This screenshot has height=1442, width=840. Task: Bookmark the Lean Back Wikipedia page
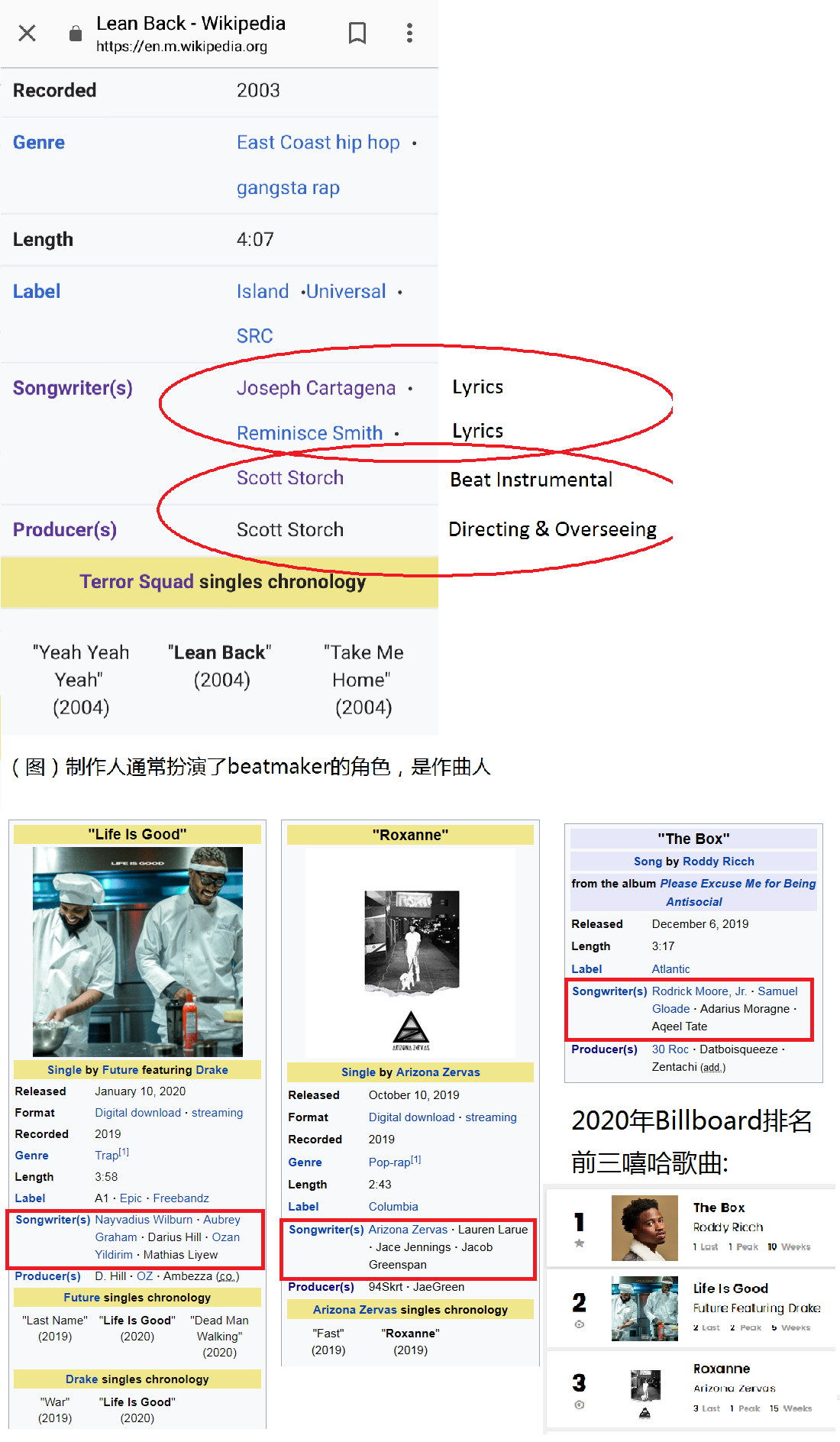point(357,33)
